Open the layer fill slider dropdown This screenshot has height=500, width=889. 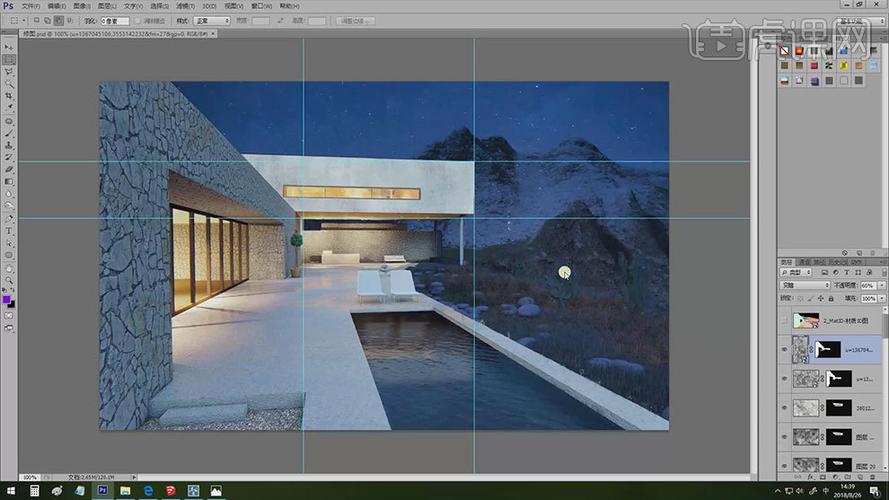tap(882, 298)
